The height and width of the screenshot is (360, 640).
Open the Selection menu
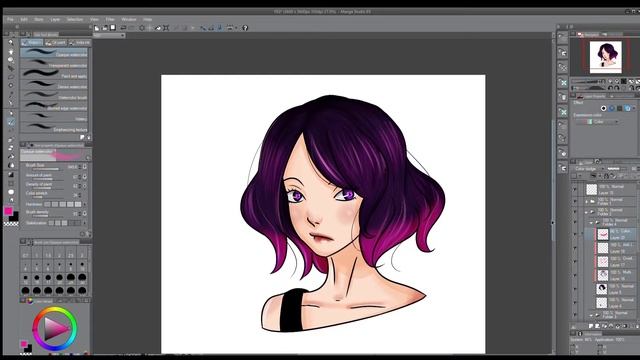(75, 19)
